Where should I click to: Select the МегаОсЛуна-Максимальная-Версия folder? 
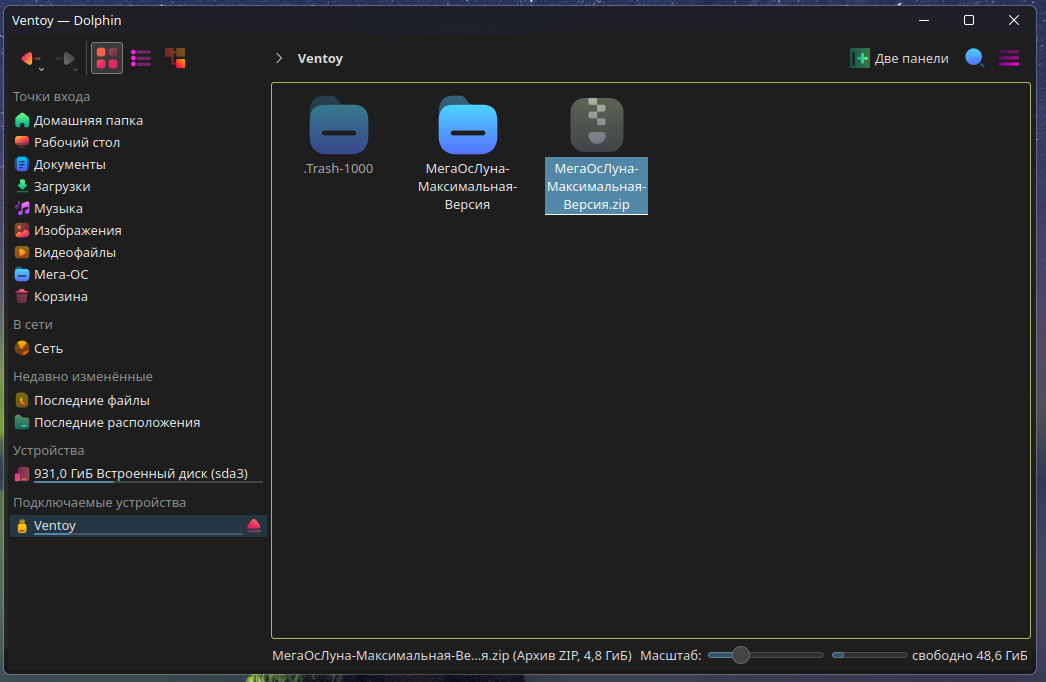[x=468, y=154]
